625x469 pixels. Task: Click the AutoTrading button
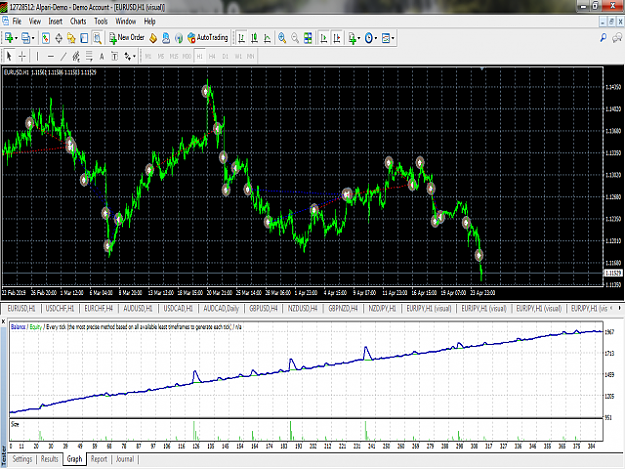[208, 38]
